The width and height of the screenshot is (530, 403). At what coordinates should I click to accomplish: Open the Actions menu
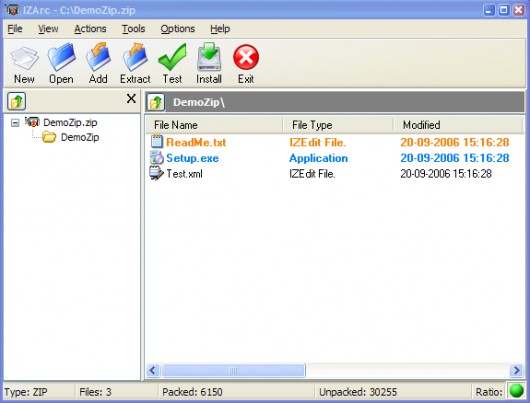click(90, 29)
